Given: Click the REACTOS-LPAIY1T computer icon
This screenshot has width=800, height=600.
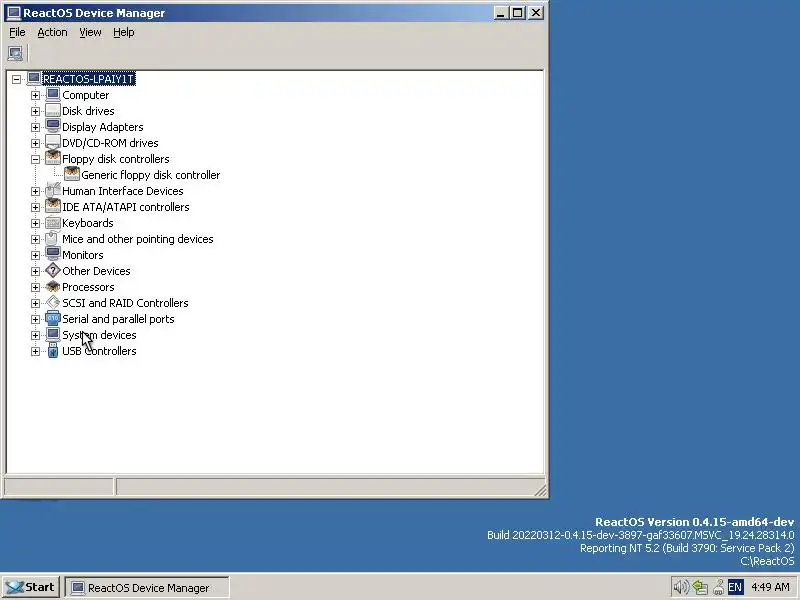Looking at the screenshot, I should [x=34, y=79].
